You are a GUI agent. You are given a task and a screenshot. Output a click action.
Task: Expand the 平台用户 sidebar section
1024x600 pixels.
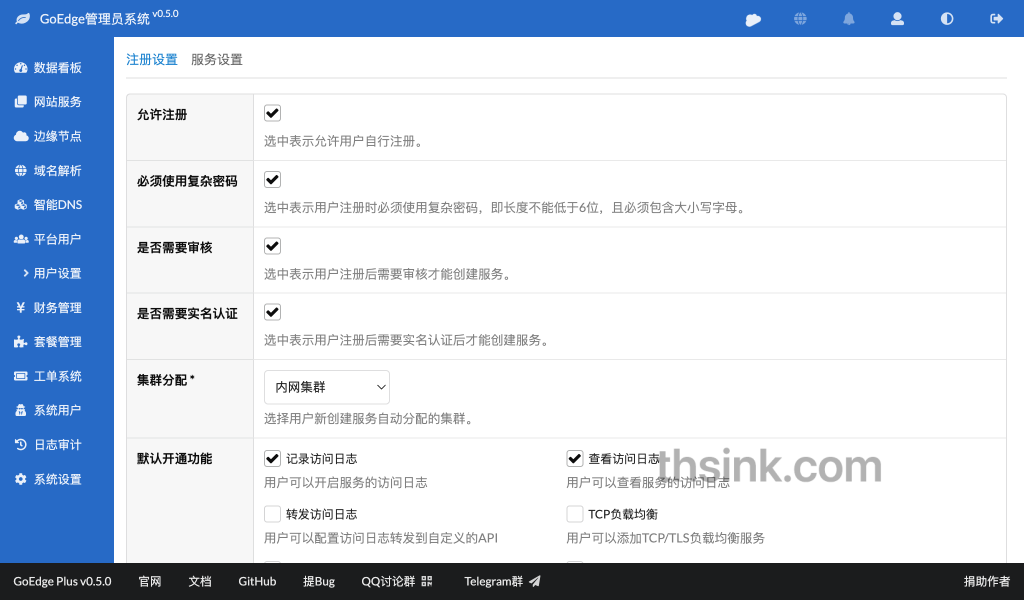tap(57, 239)
